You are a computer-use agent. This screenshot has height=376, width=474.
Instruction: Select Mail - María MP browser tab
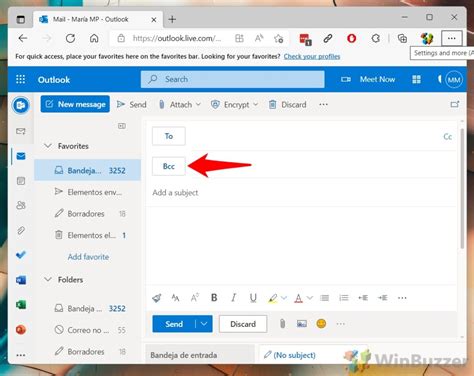tap(98, 19)
